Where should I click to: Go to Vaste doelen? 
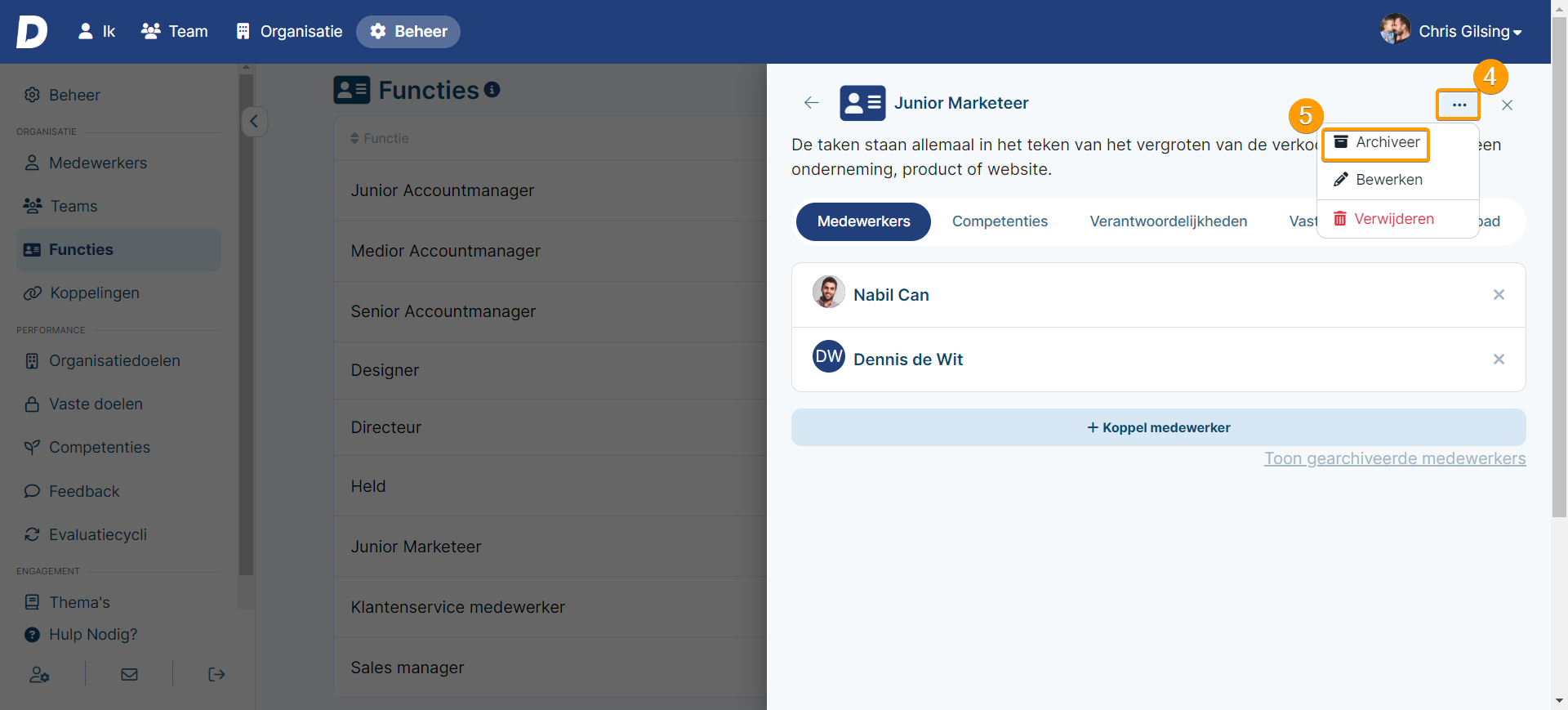point(83,404)
